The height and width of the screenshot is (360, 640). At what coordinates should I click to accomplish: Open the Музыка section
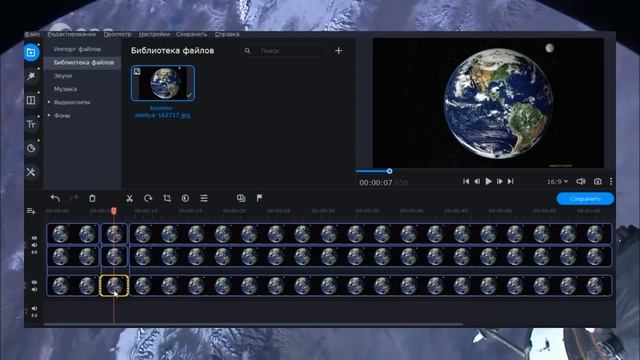pos(65,89)
